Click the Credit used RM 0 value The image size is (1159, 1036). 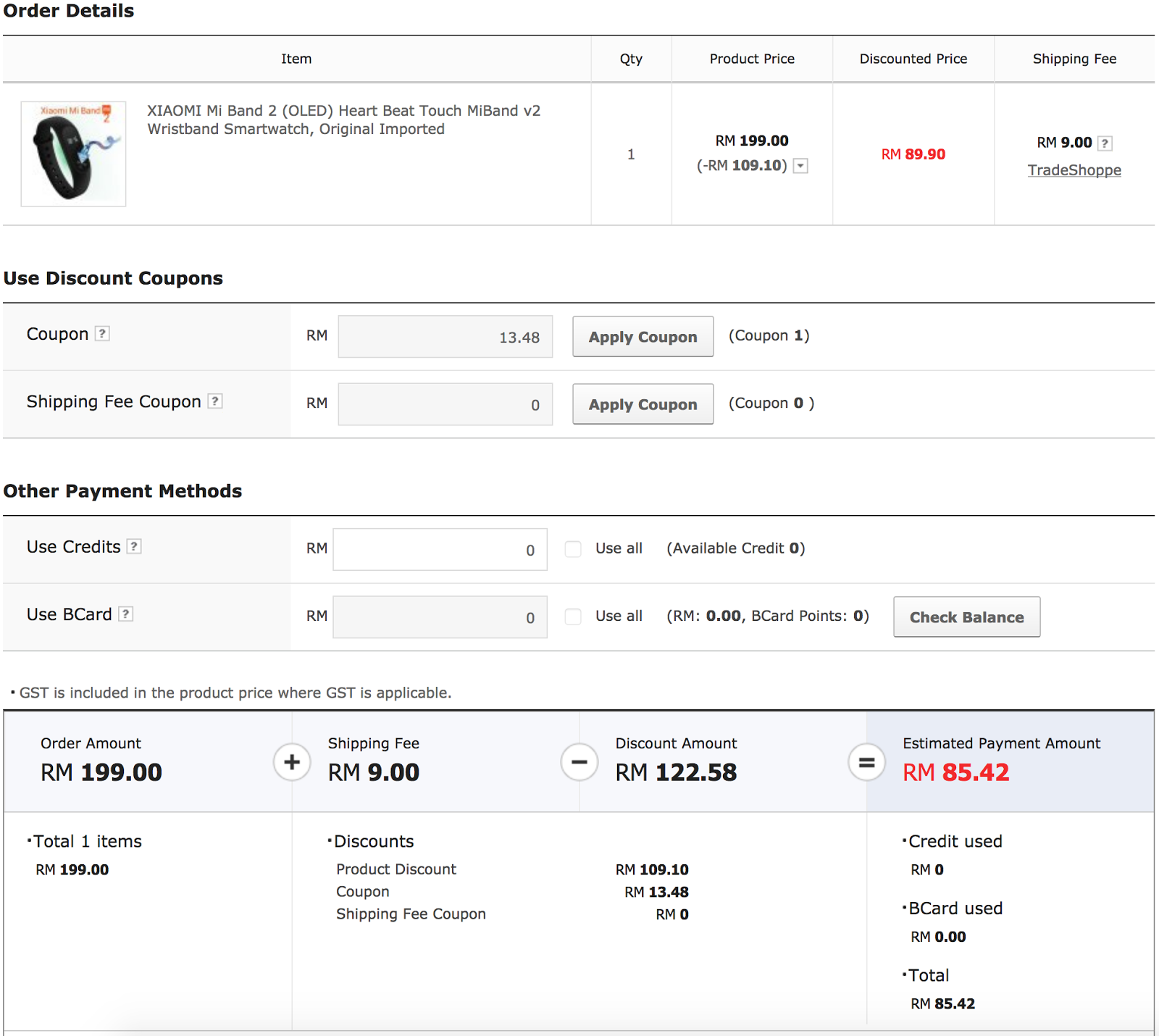927,869
